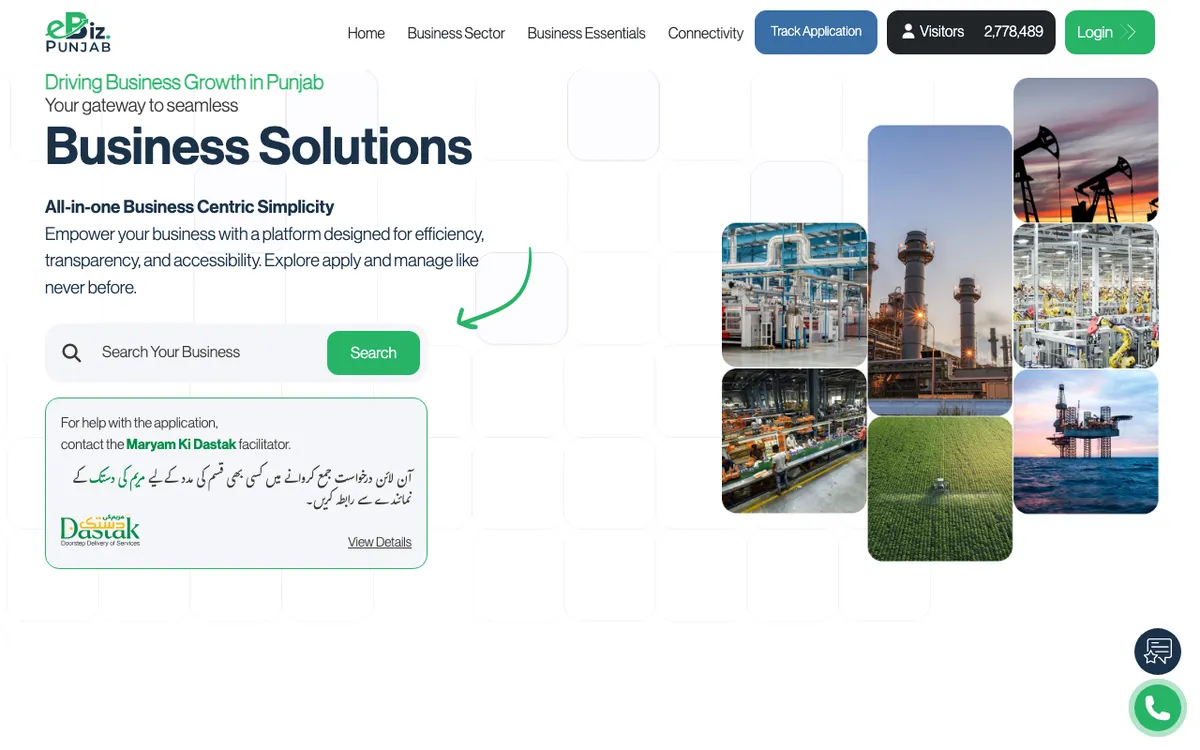Click the green Search button
Screen dimensions: 1200x750
point(373,353)
